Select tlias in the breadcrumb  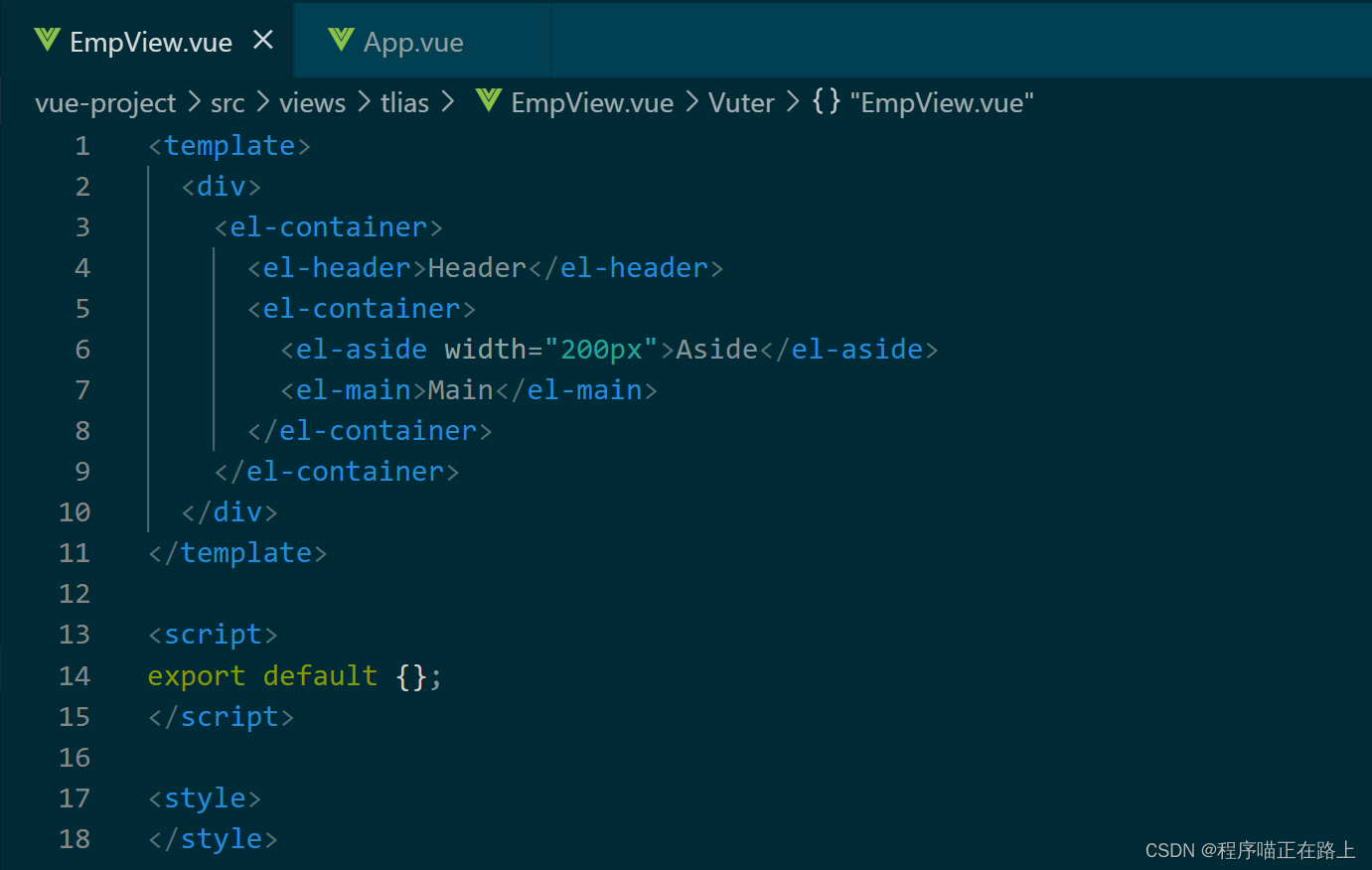(404, 103)
